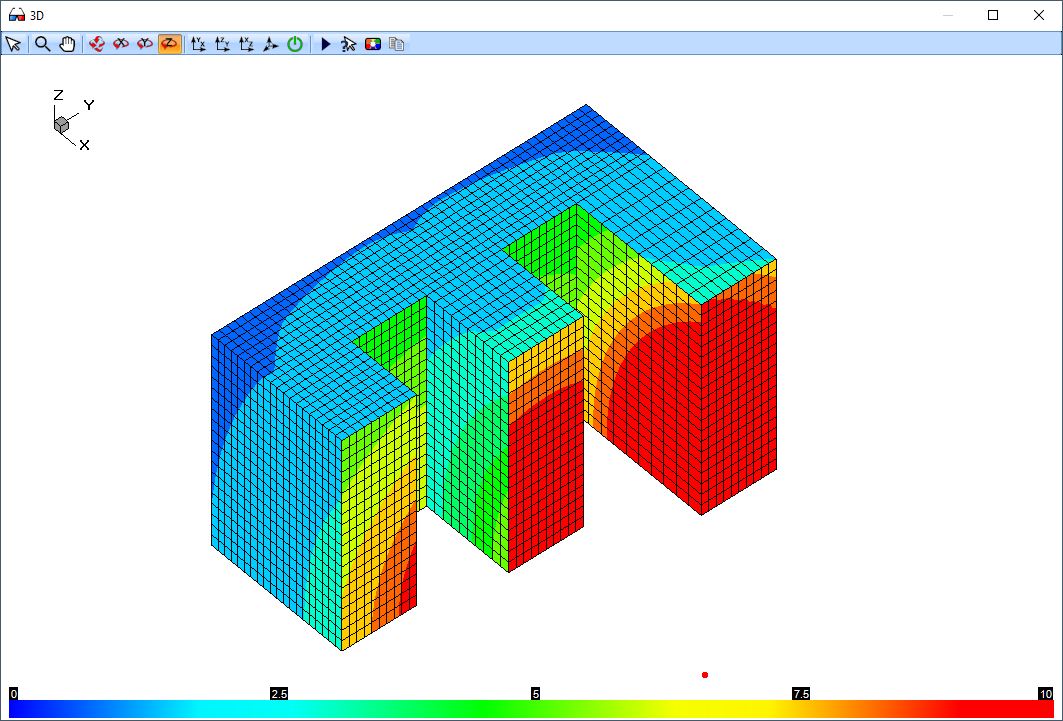Open the color palette settings
Image resolution: width=1063 pixels, height=721 pixels.
[373, 44]
